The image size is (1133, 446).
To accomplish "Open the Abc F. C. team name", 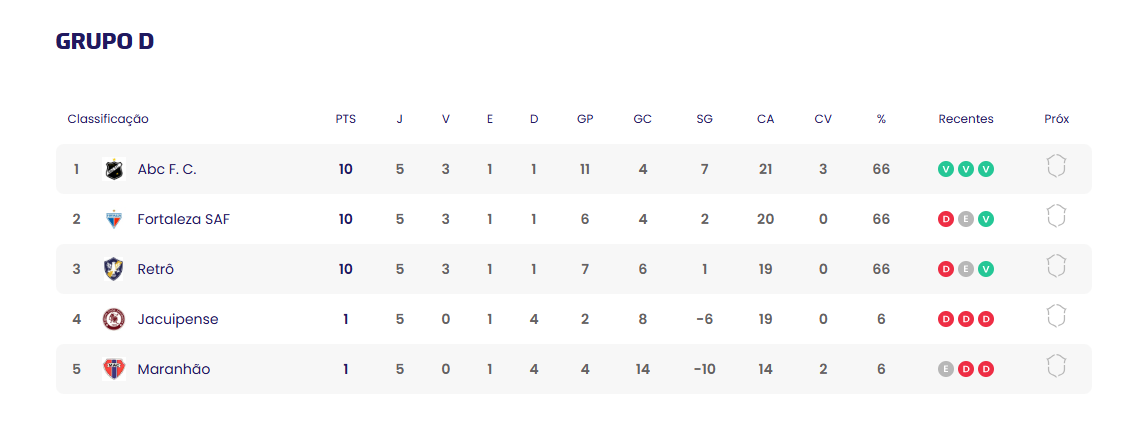I will tap(167, 169).
